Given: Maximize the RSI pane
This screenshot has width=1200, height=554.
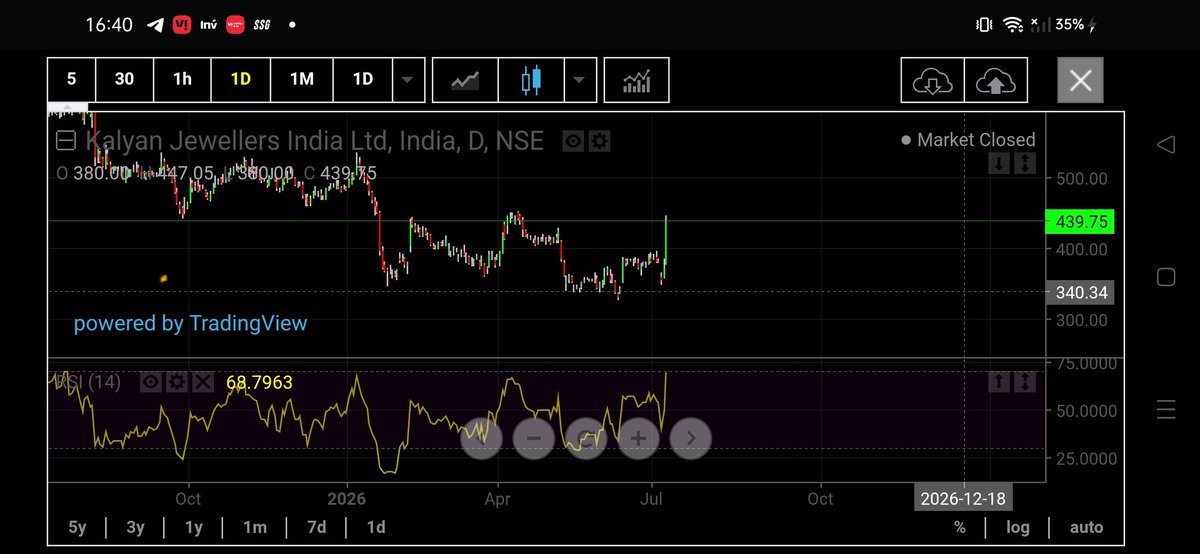Looking at the screenshot, I should [1026, 381].
